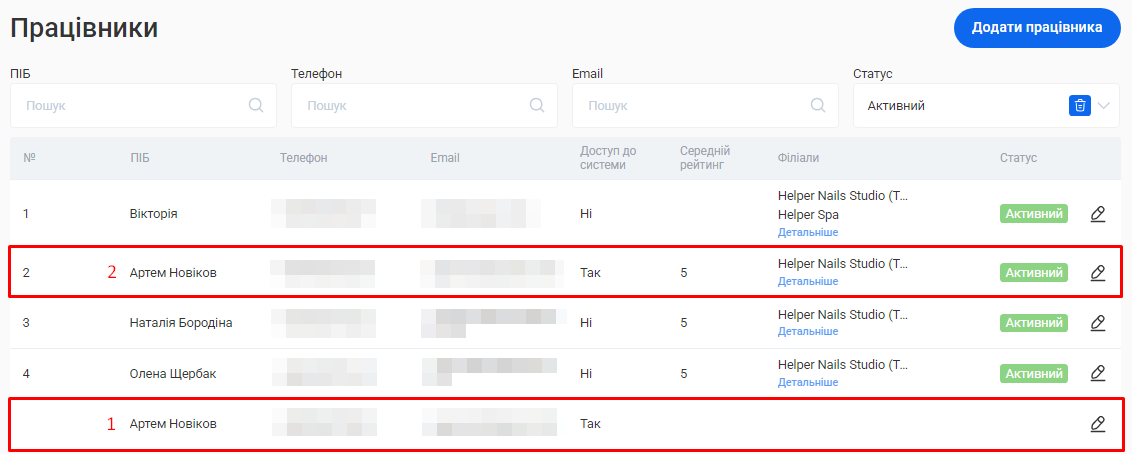Click the search icon in Телефон field

coord(537,105)
